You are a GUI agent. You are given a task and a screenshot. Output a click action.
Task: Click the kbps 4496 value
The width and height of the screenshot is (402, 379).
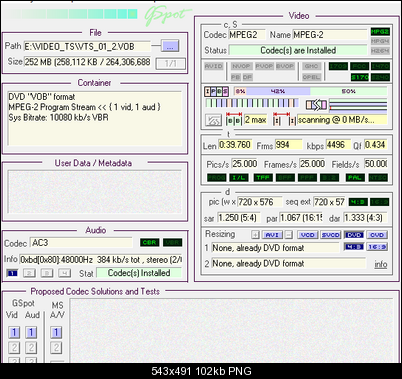pos(338,145)
